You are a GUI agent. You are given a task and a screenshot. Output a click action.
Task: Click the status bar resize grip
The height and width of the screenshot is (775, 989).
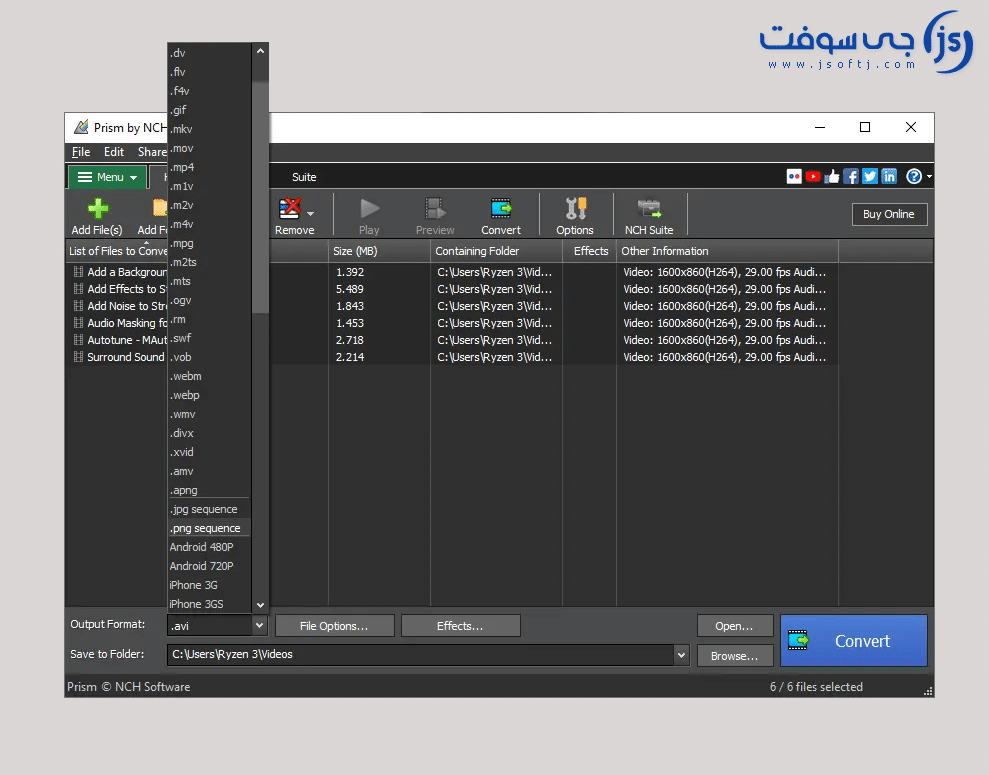click(x=928, y=691)
